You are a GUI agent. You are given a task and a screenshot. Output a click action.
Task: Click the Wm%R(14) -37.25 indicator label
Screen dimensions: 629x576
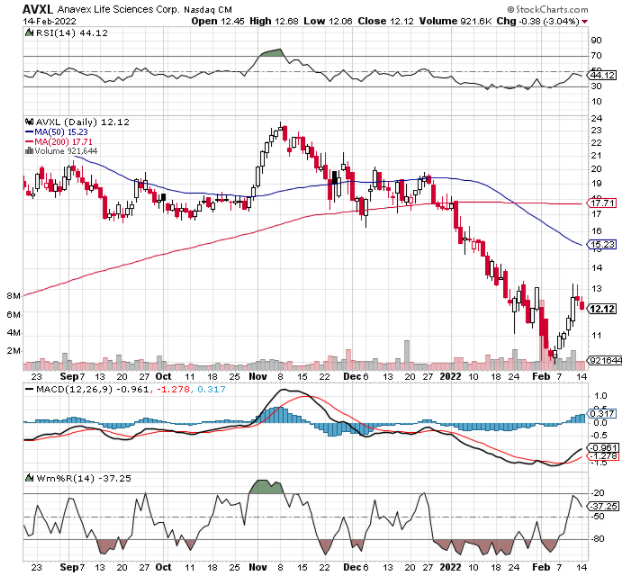[x=83, y=478]
